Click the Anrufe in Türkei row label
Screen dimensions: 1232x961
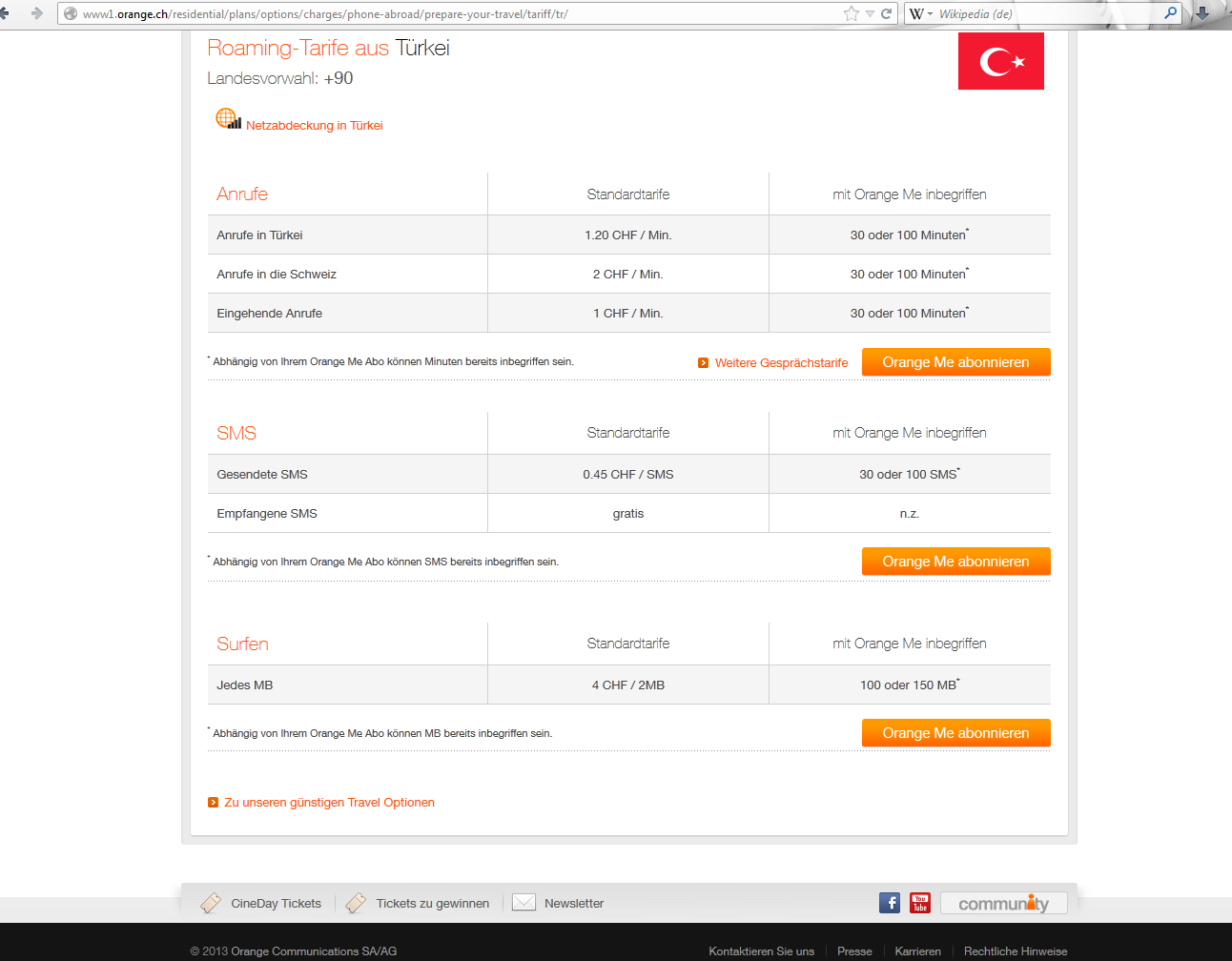(259, 235)
